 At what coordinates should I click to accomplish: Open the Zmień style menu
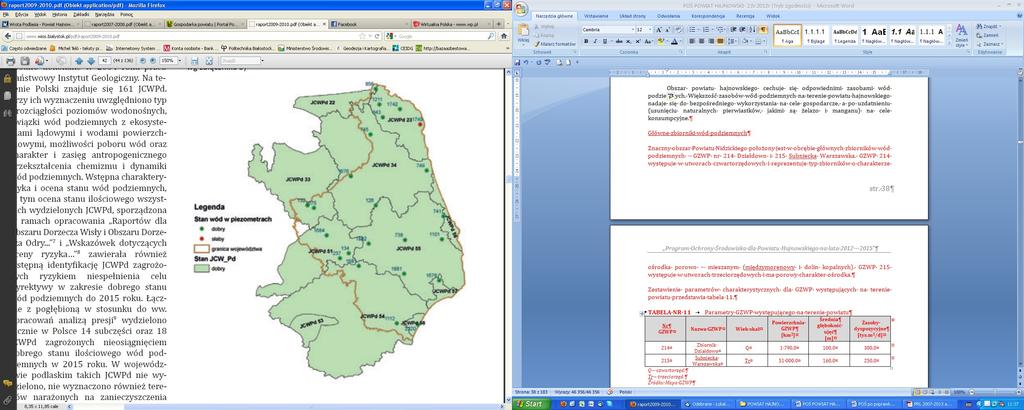pyautogui.click(x=961, y=35)
